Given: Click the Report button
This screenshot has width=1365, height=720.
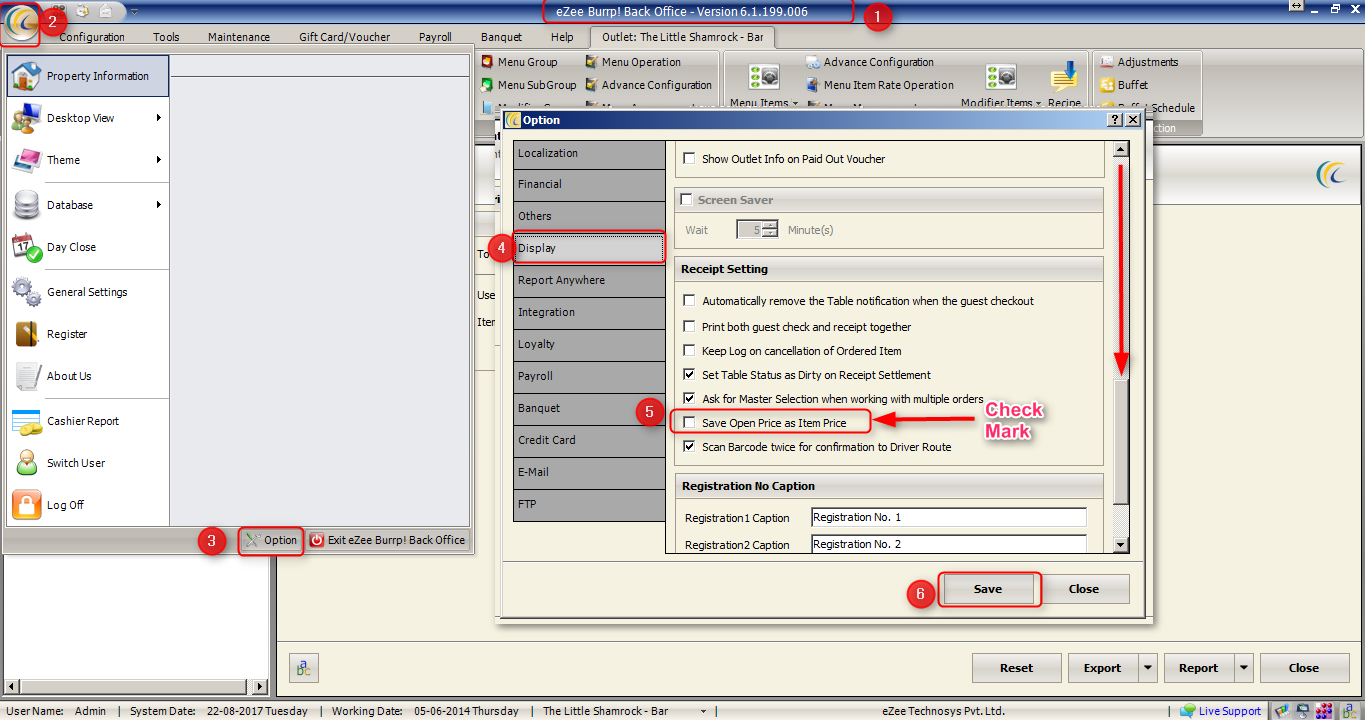Looking at the screenshot, I should click(x=1198, y=668).
